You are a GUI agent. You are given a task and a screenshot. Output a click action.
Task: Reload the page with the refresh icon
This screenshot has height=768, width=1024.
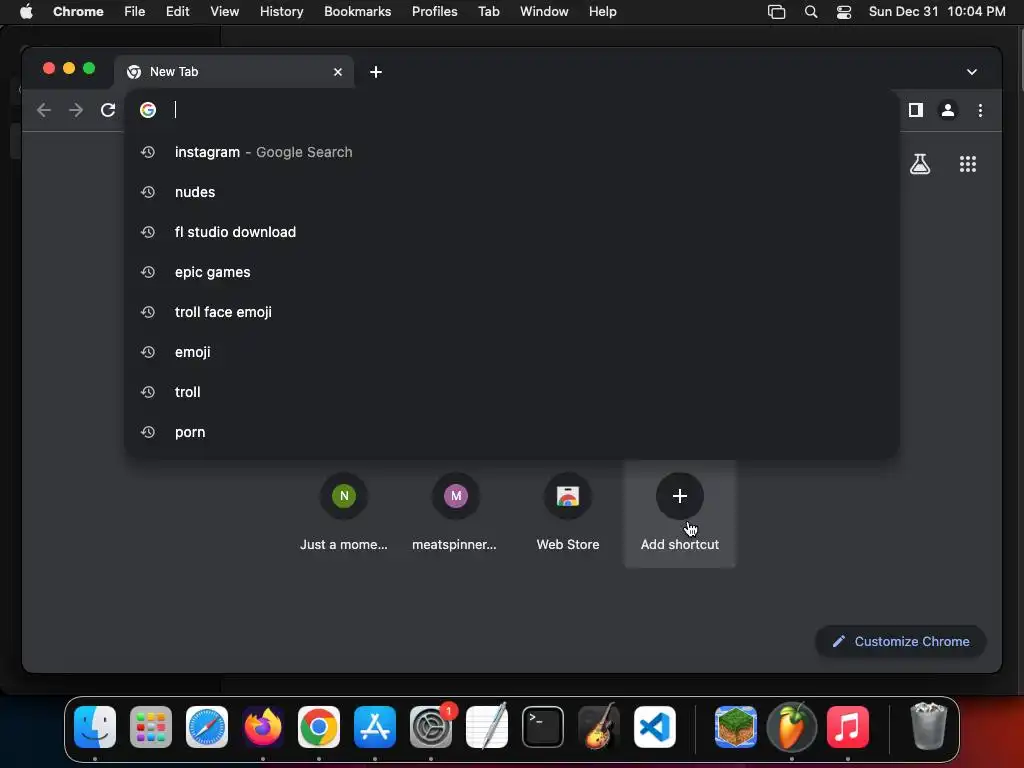pyautogui.click(x=108, y=110)
